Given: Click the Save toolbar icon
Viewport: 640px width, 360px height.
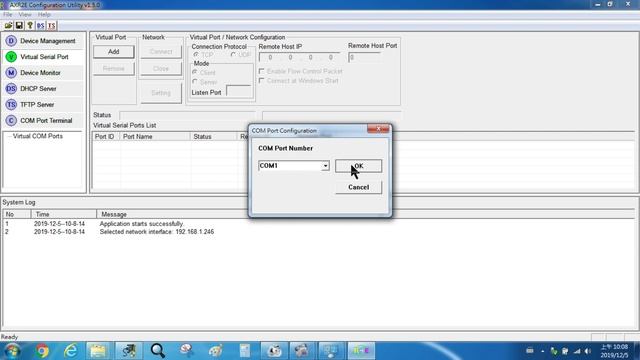Looking at the screenshot, I should click(x=19, y=26).
